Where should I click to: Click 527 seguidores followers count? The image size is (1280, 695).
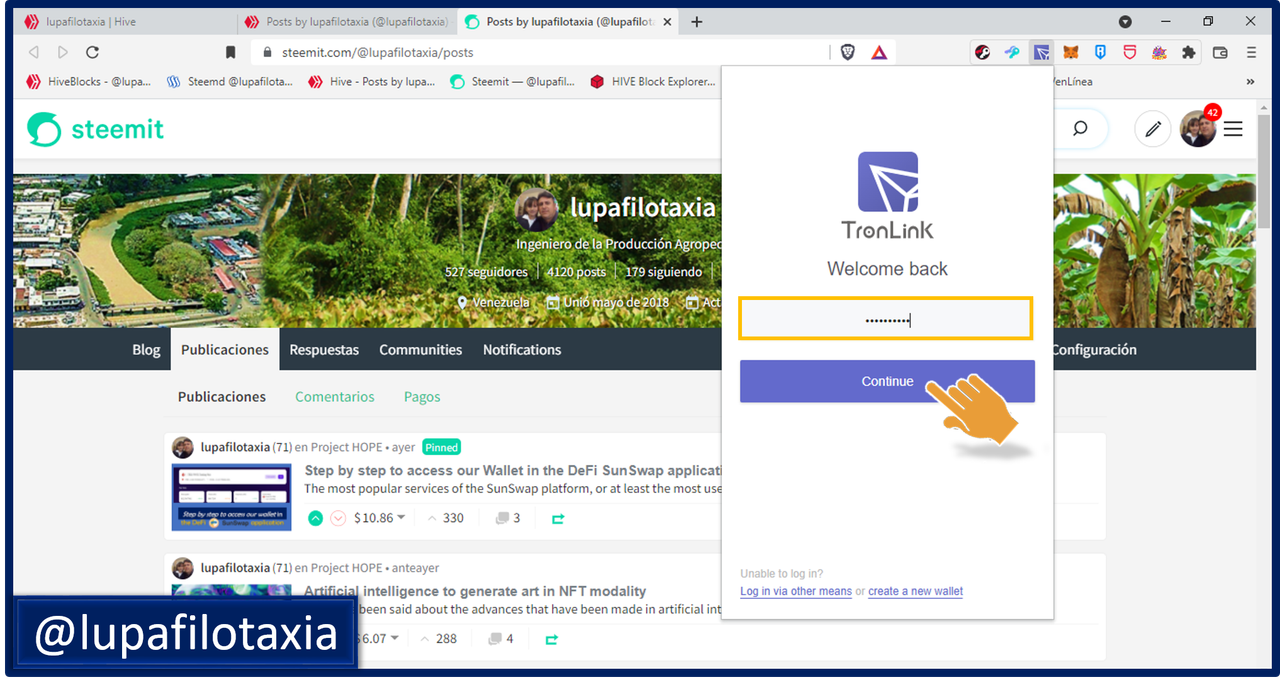pos(486,272)
